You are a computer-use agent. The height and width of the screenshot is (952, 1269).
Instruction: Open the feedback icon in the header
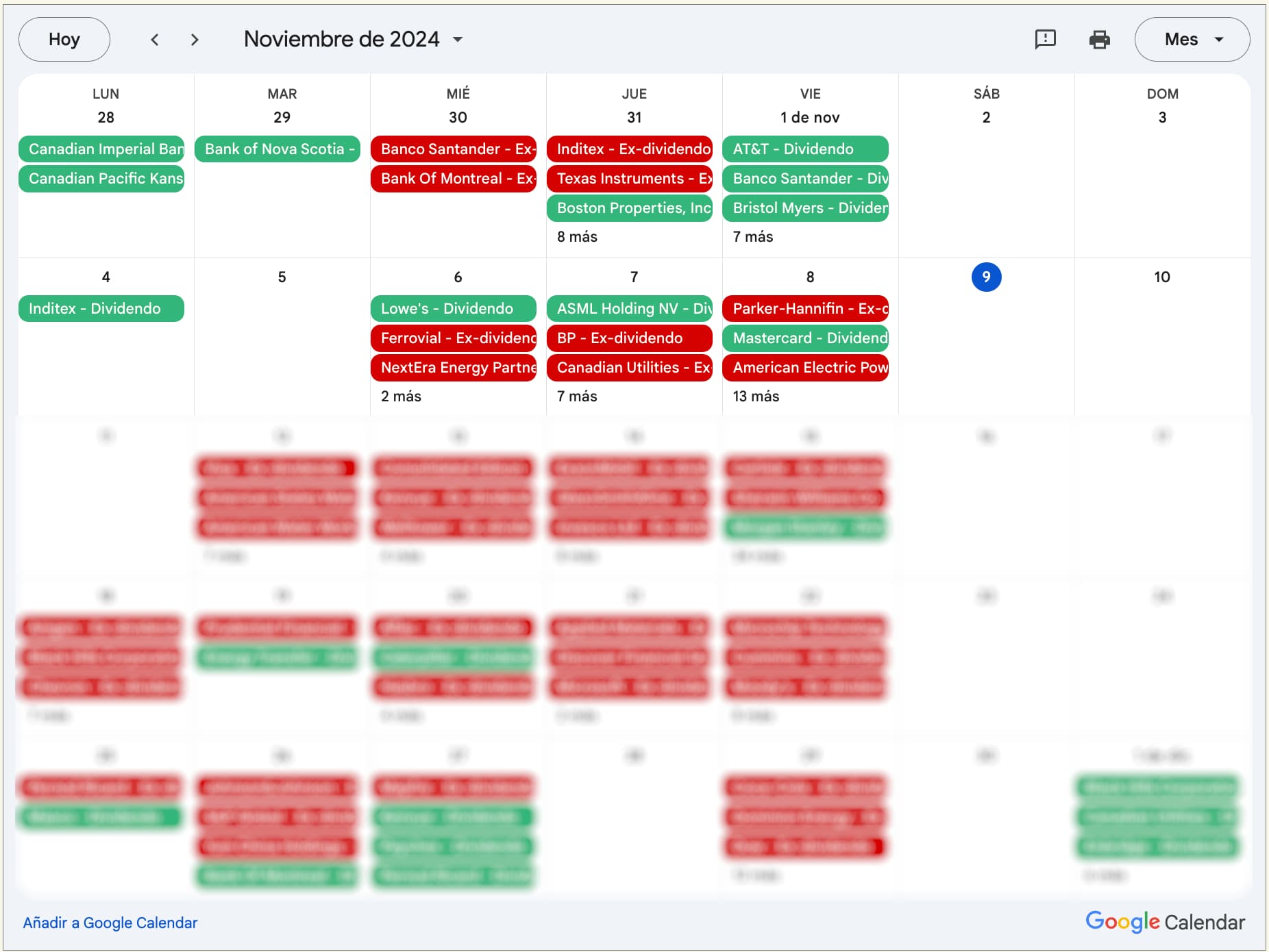pyautogui.click(x=1045, y=39)
